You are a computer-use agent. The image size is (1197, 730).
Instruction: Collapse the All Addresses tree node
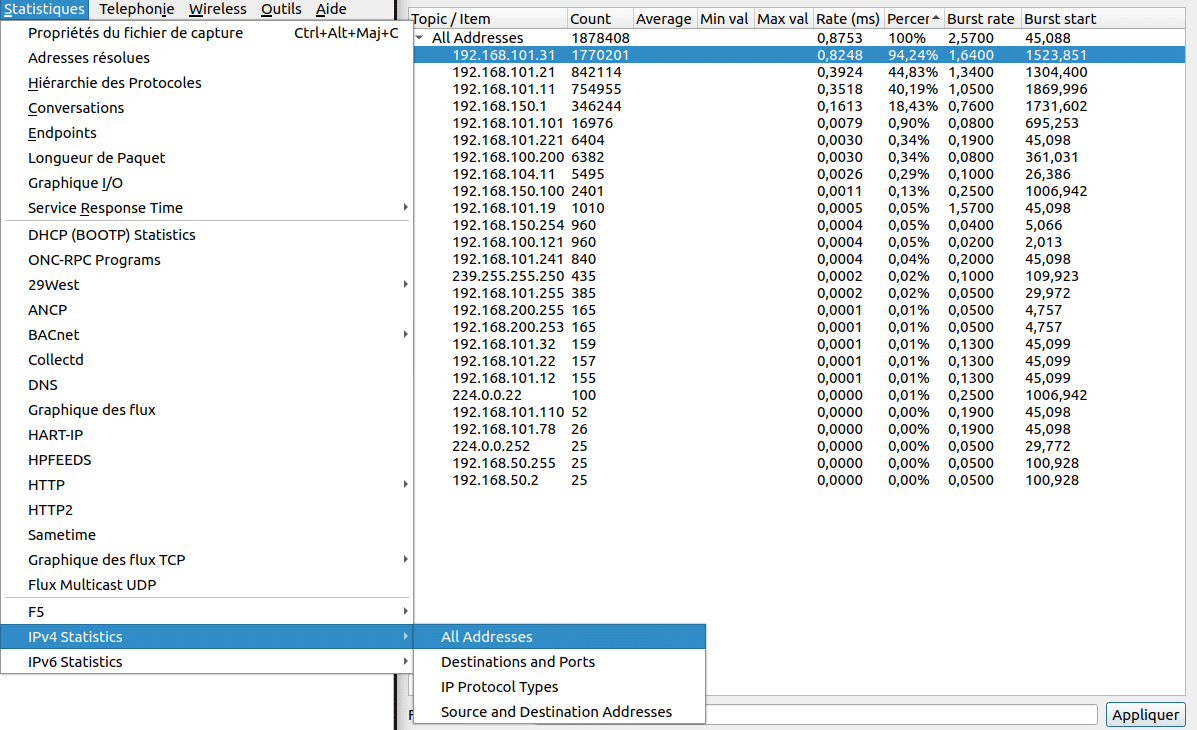click(419, 37)
